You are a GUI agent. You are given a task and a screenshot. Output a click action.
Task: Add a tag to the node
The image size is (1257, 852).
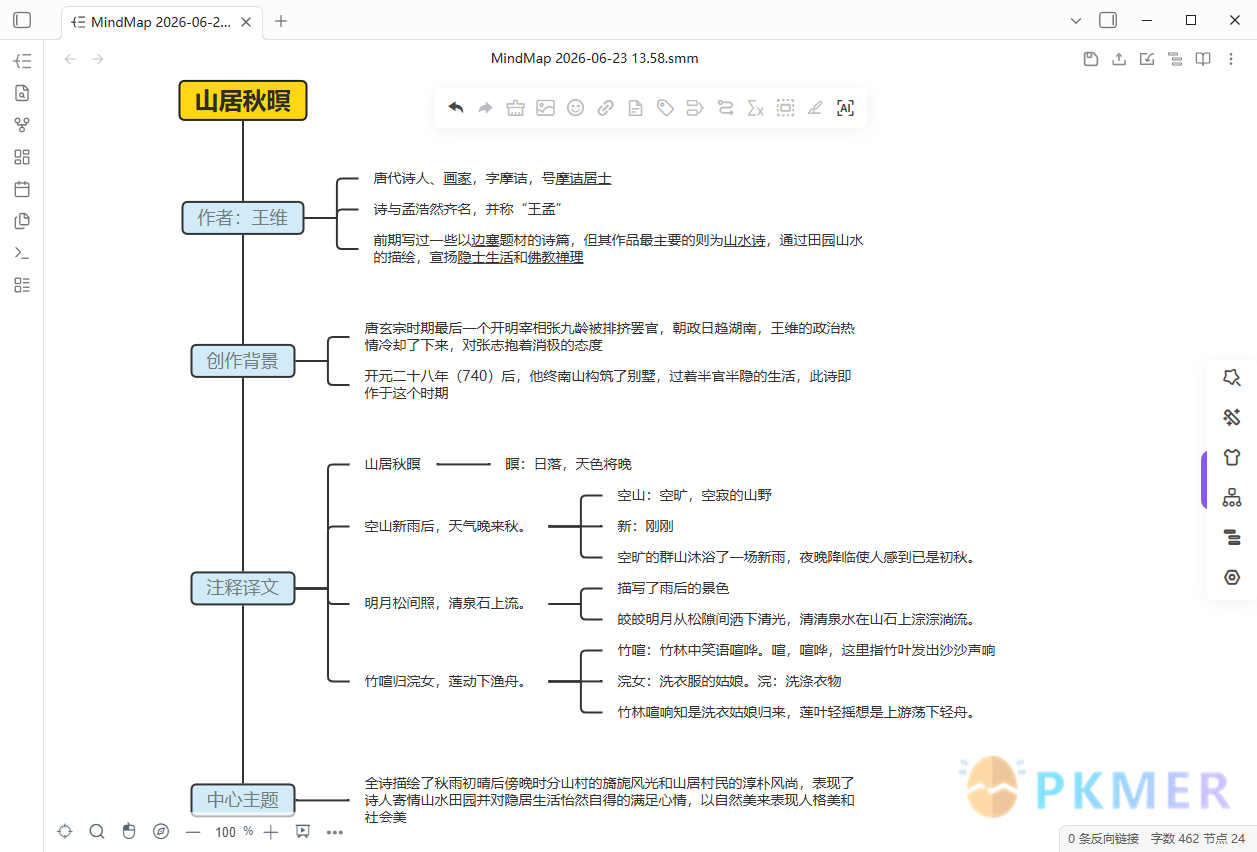click(x=665, y=108)
